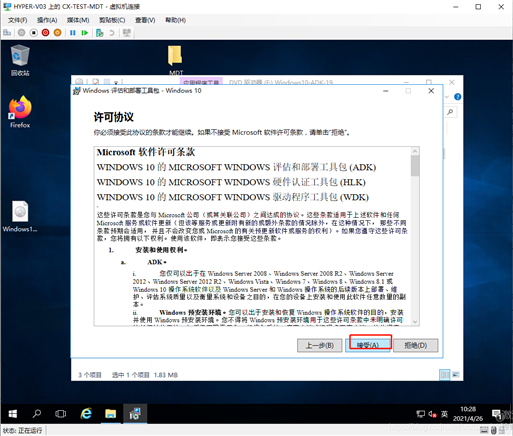Open taskbar search magnifier
This screenshot has height=436, width=513.
point(37,414)
